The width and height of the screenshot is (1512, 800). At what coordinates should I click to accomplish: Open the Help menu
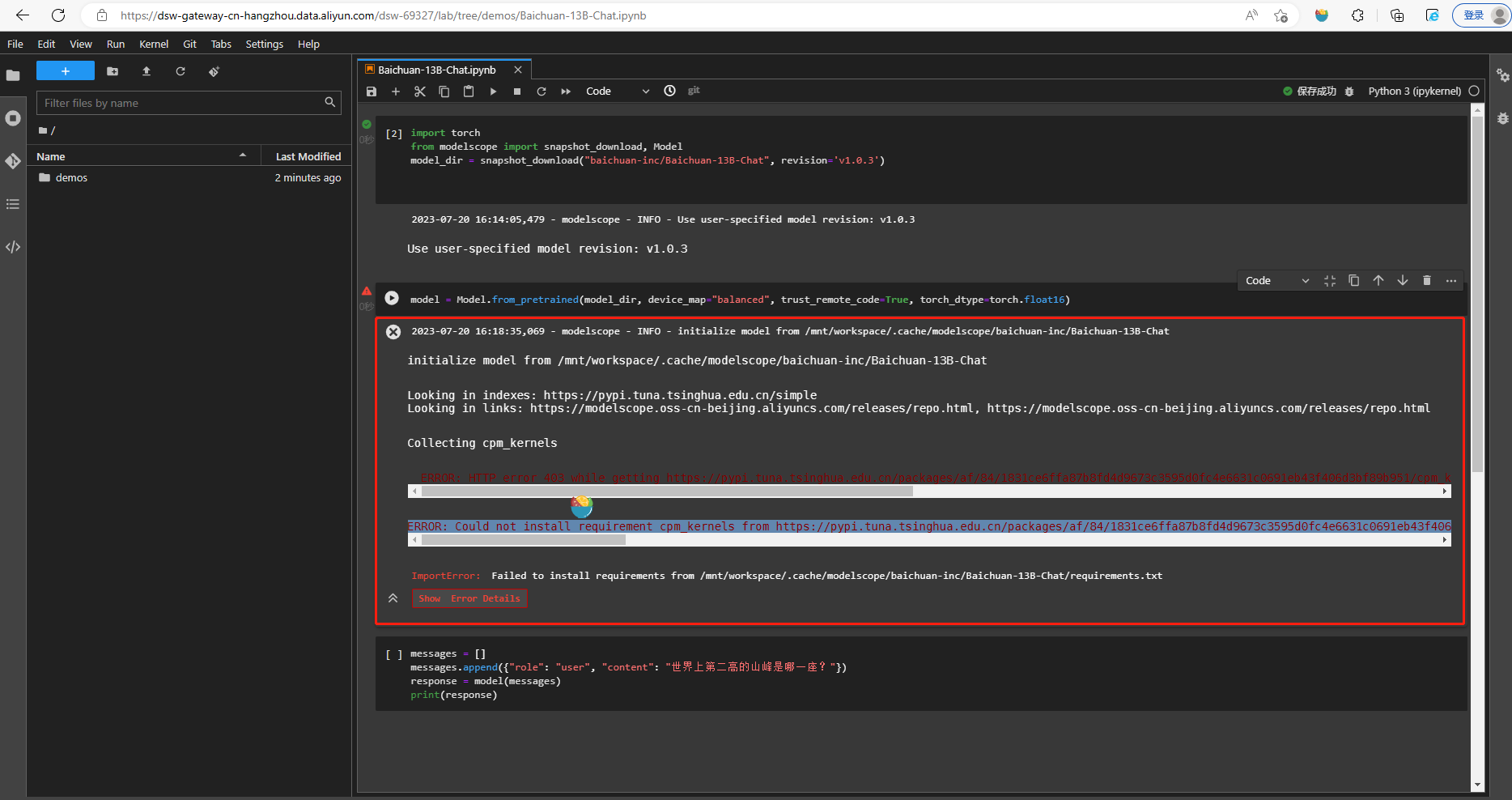(x=308, y=44)
